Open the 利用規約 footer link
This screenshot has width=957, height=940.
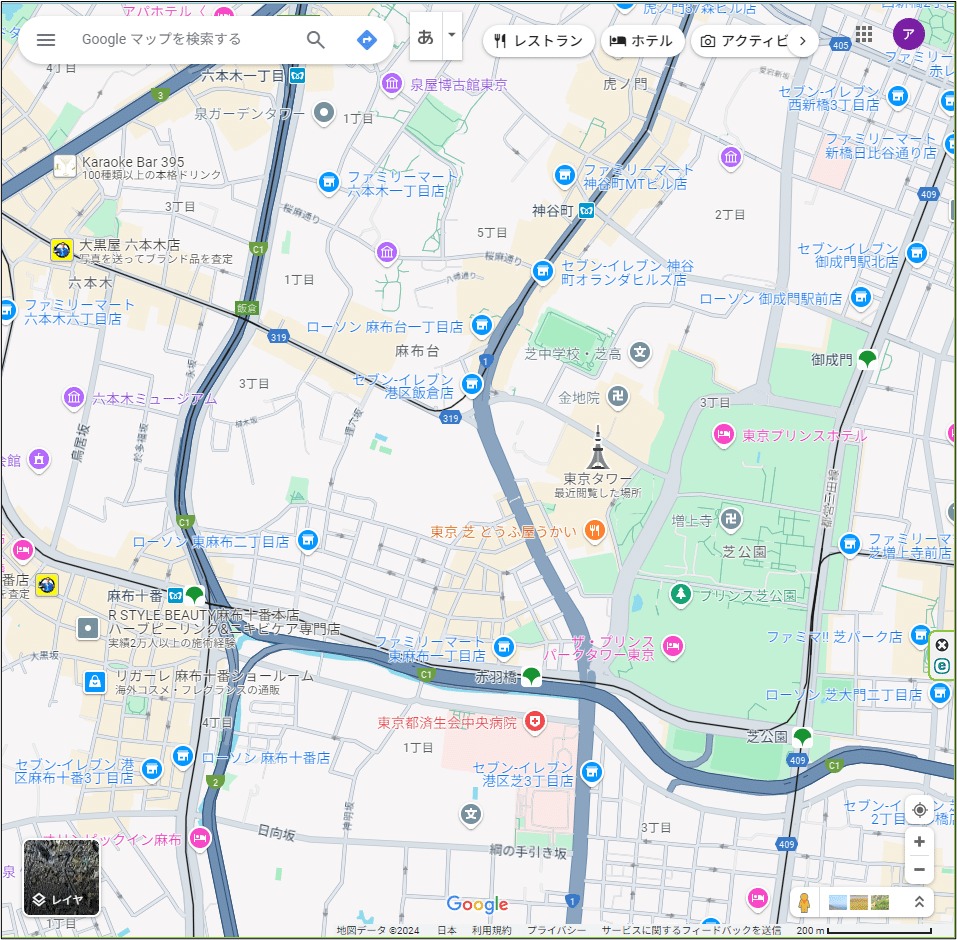(492, 930)
